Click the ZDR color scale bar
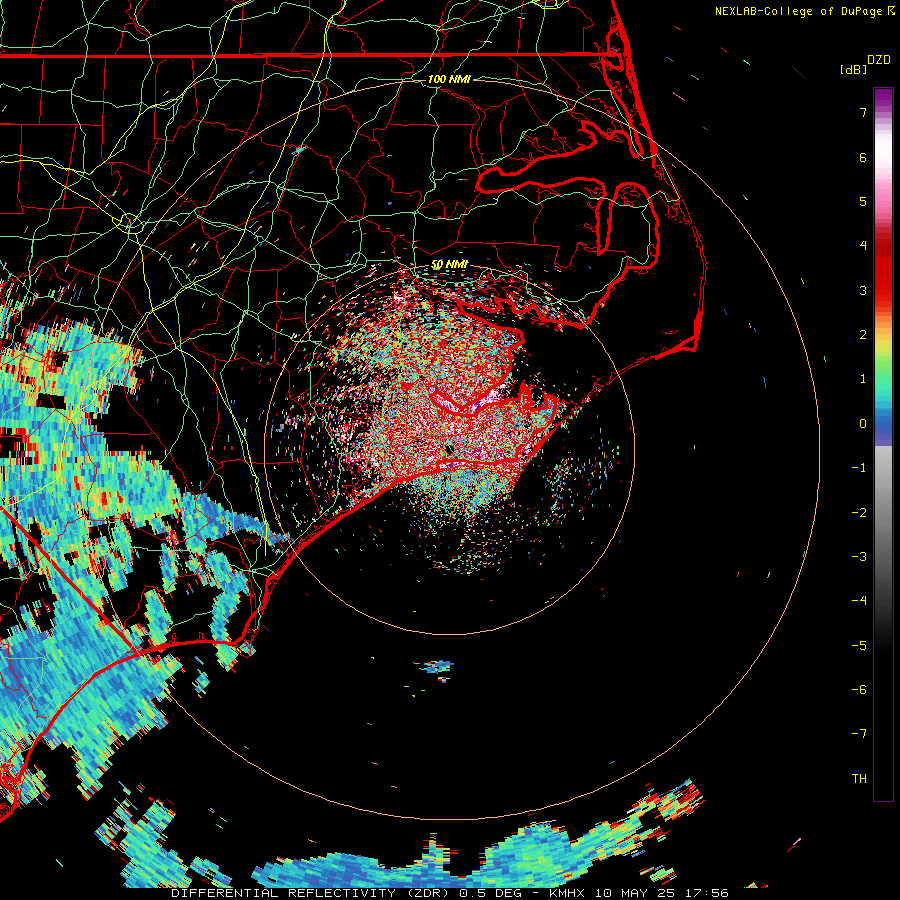 [x=883, y=444]
